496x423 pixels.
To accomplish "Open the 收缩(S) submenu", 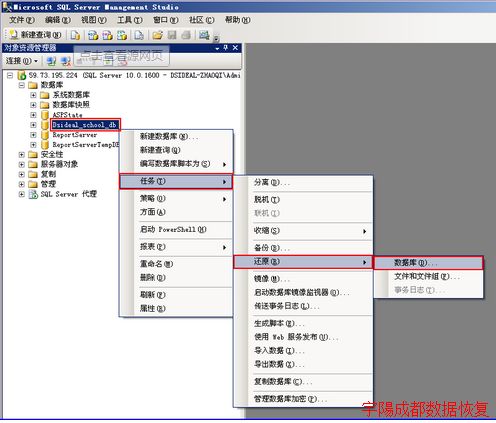I will pyautogui.click(x=303, y=231).
